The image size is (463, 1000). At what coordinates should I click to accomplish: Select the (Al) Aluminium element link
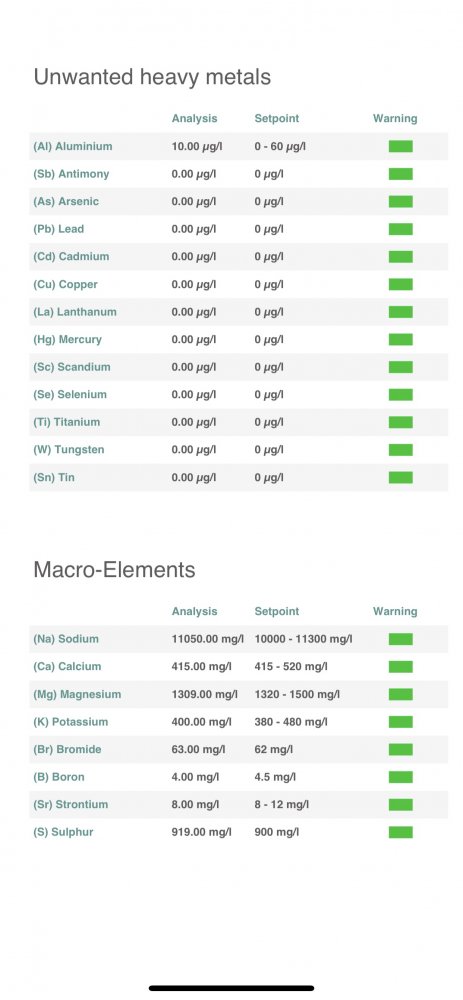pos(73,146)
